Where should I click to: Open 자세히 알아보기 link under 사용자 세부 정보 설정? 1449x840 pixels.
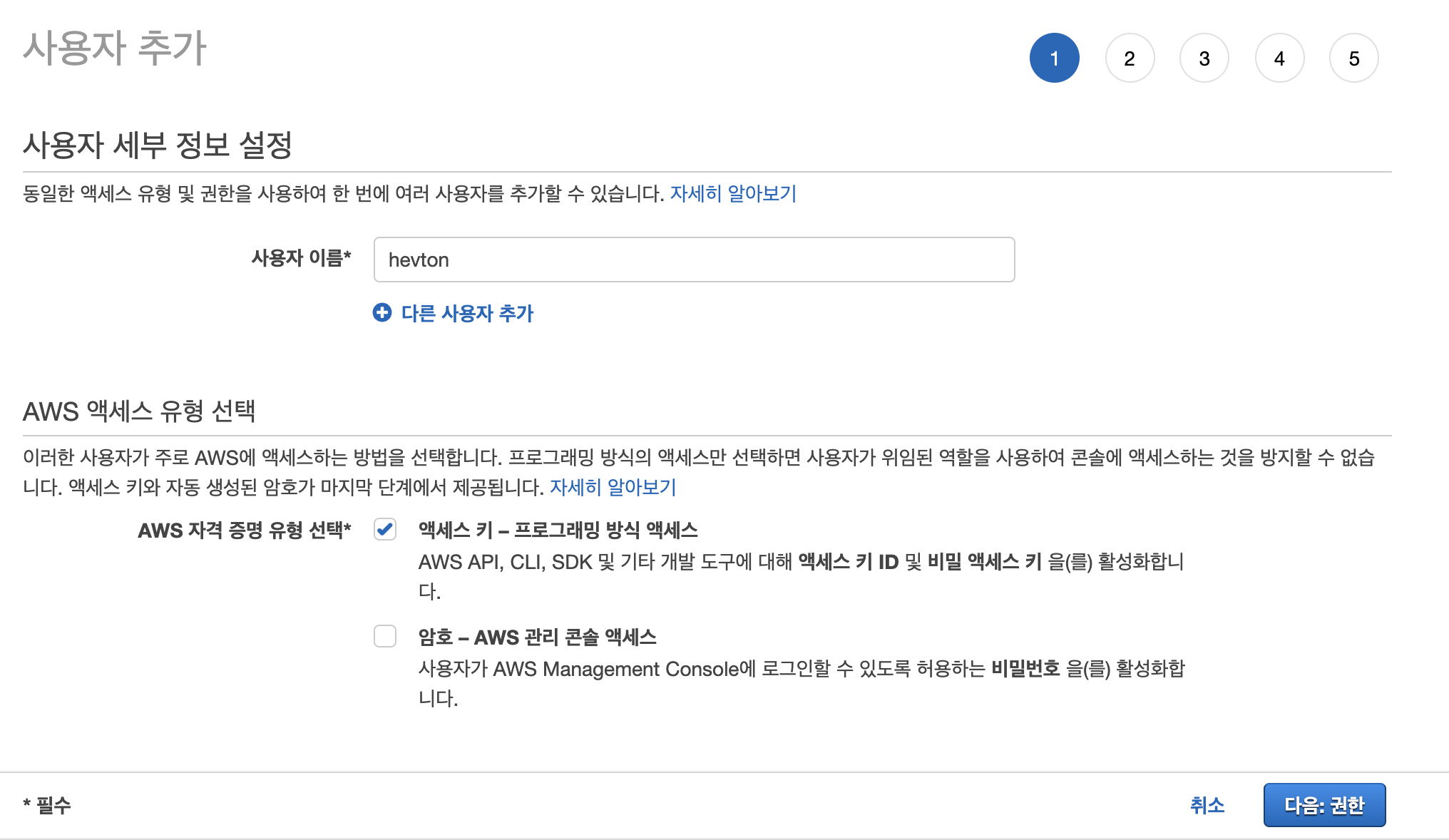tap(733, 193)
